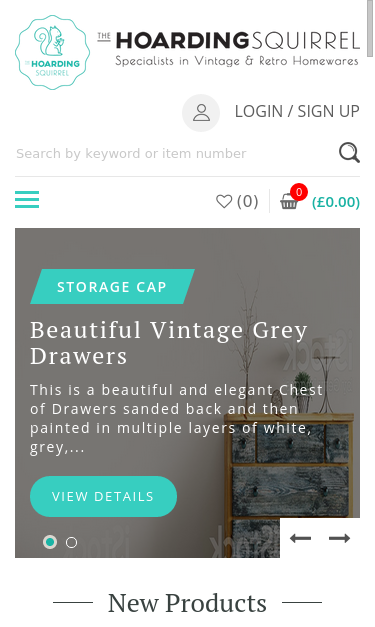The image size is (375, 627).
Task: Open the wishlist heart icon
Action: point(224,201)
